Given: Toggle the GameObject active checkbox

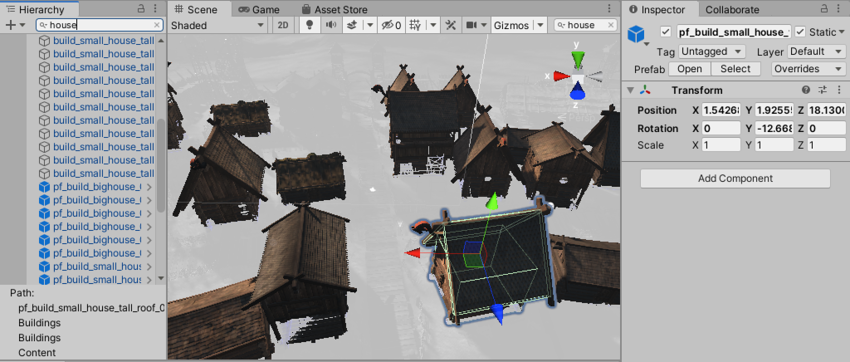Looking at the screenshot, I should [666, 32].
